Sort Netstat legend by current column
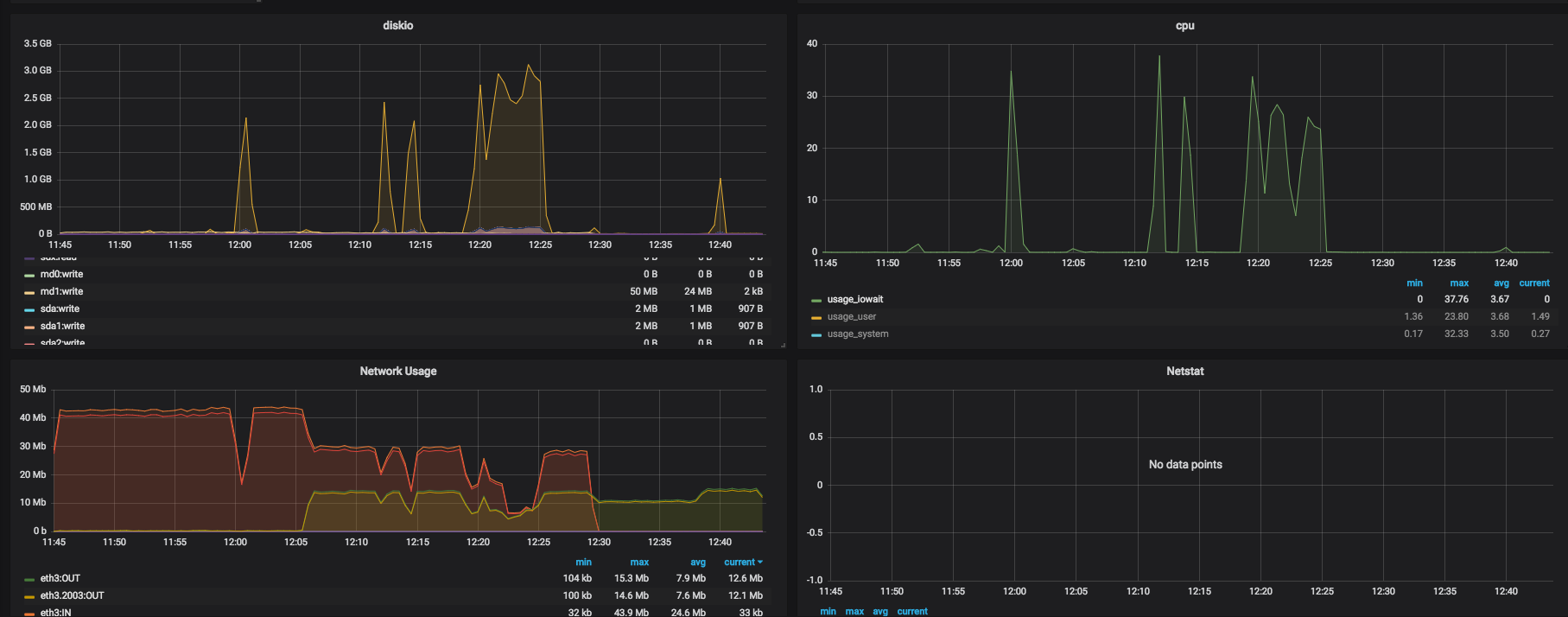The image size is (1568, 617). pos(912,612)
